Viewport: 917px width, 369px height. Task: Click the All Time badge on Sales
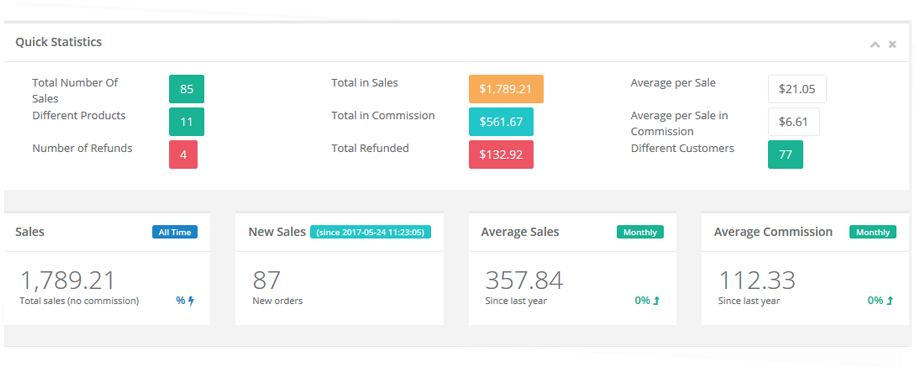[175, 232]
